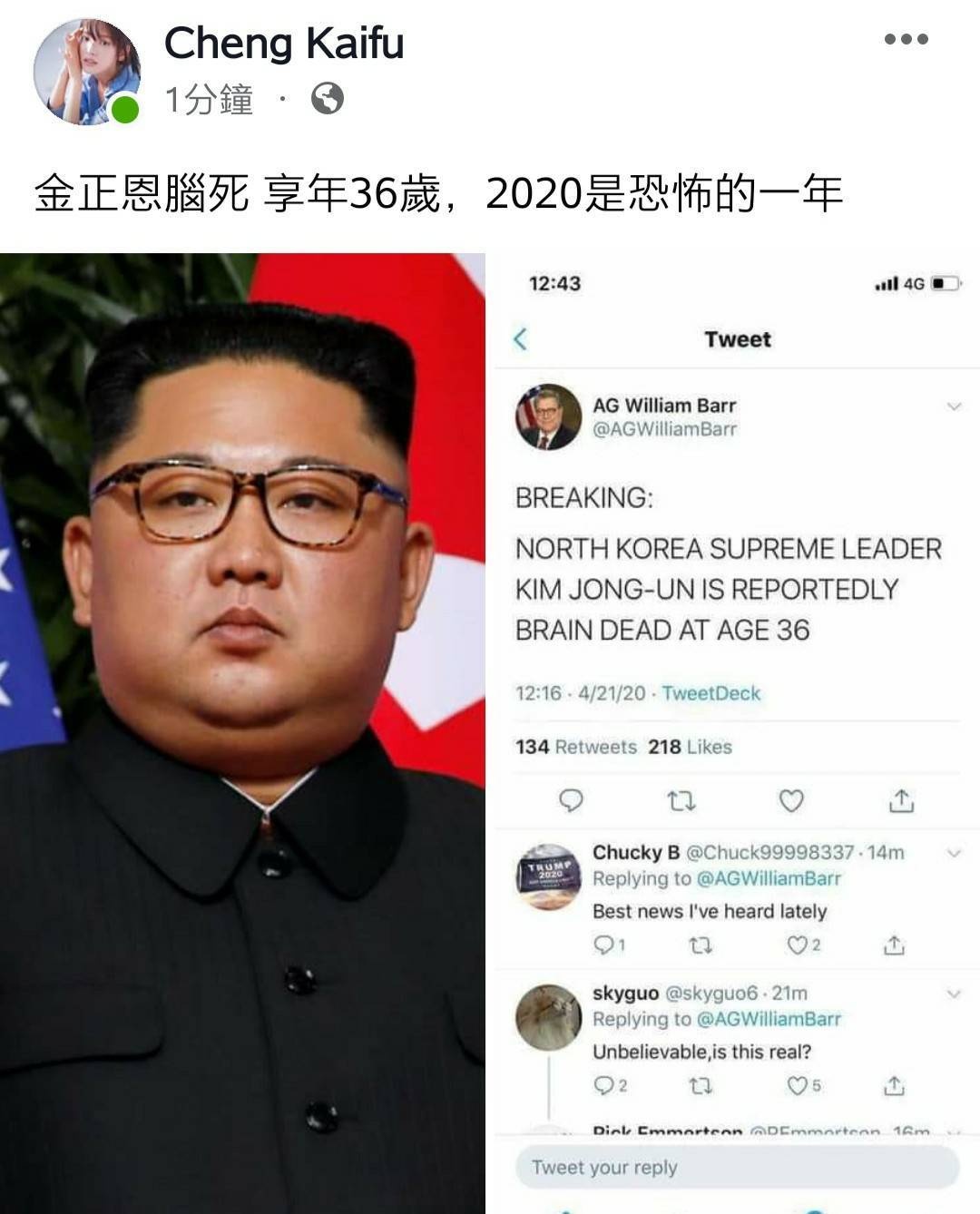The height and width of the screenshot is (1214, 980).
Task: Click share icon under main tweet
Action: pyautogui.click(x=901, y=800)
